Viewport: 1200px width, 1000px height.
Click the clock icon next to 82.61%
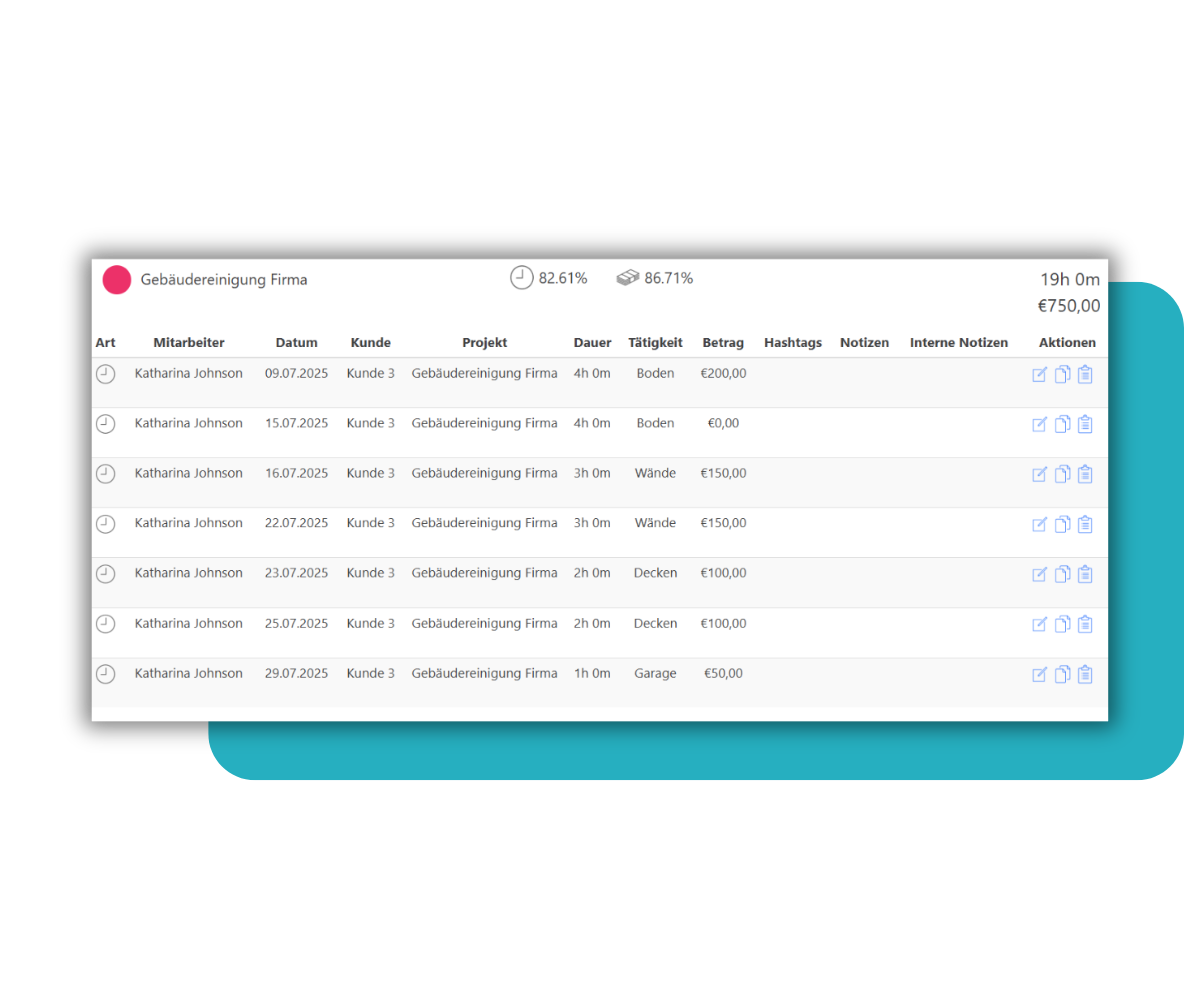tap(521, 278)
